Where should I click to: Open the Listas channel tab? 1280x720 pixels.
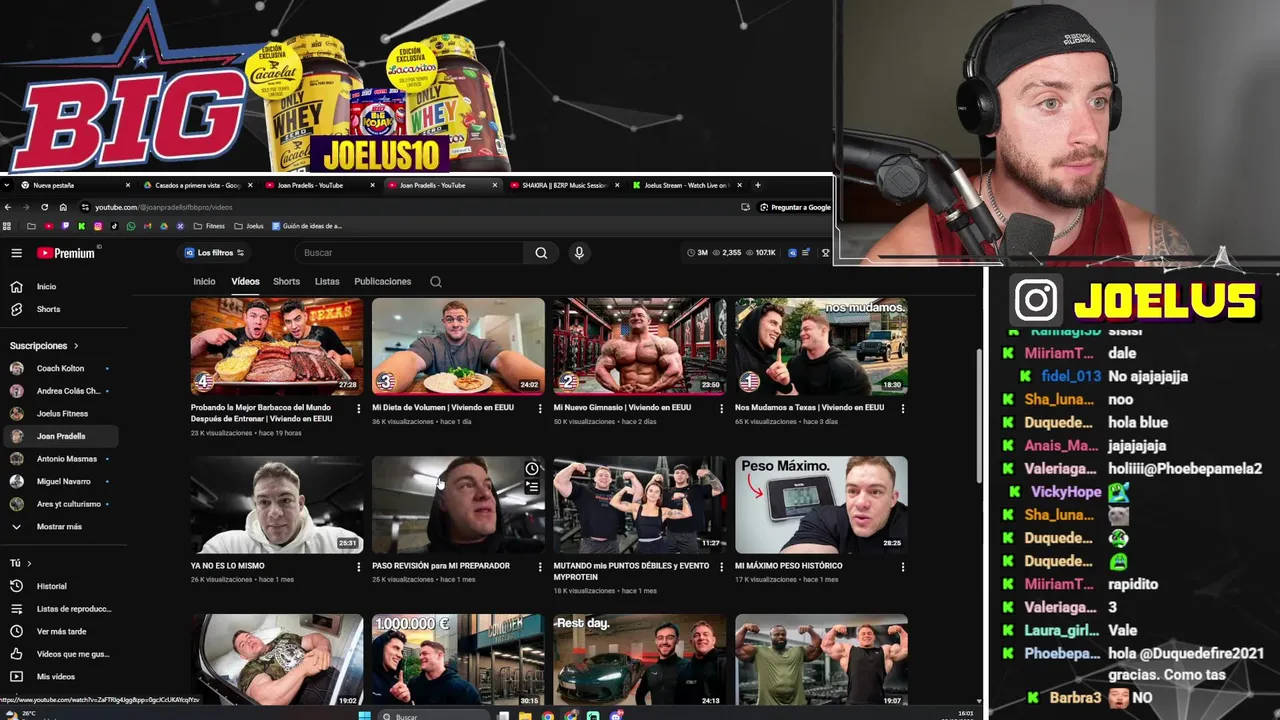(327, 282)
